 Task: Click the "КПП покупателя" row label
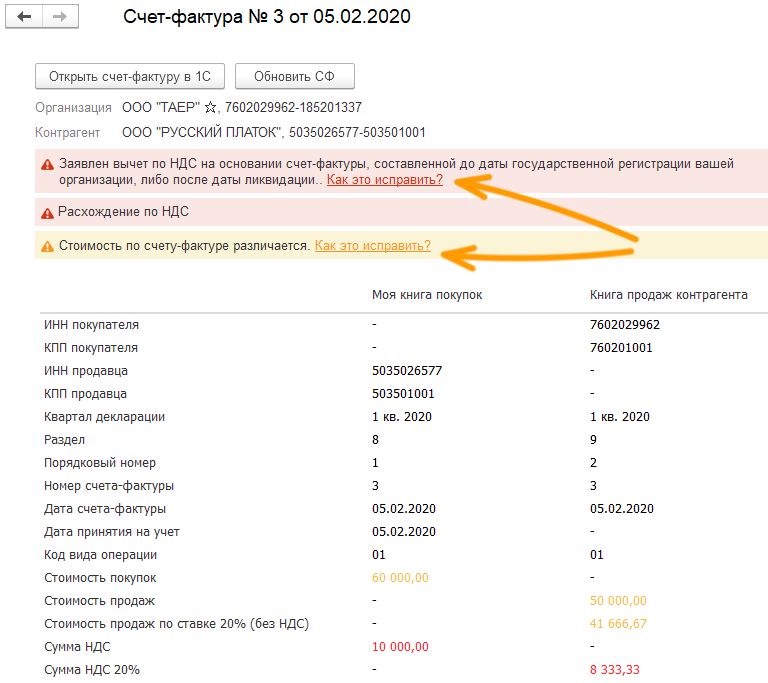click(x=91, y=348)
